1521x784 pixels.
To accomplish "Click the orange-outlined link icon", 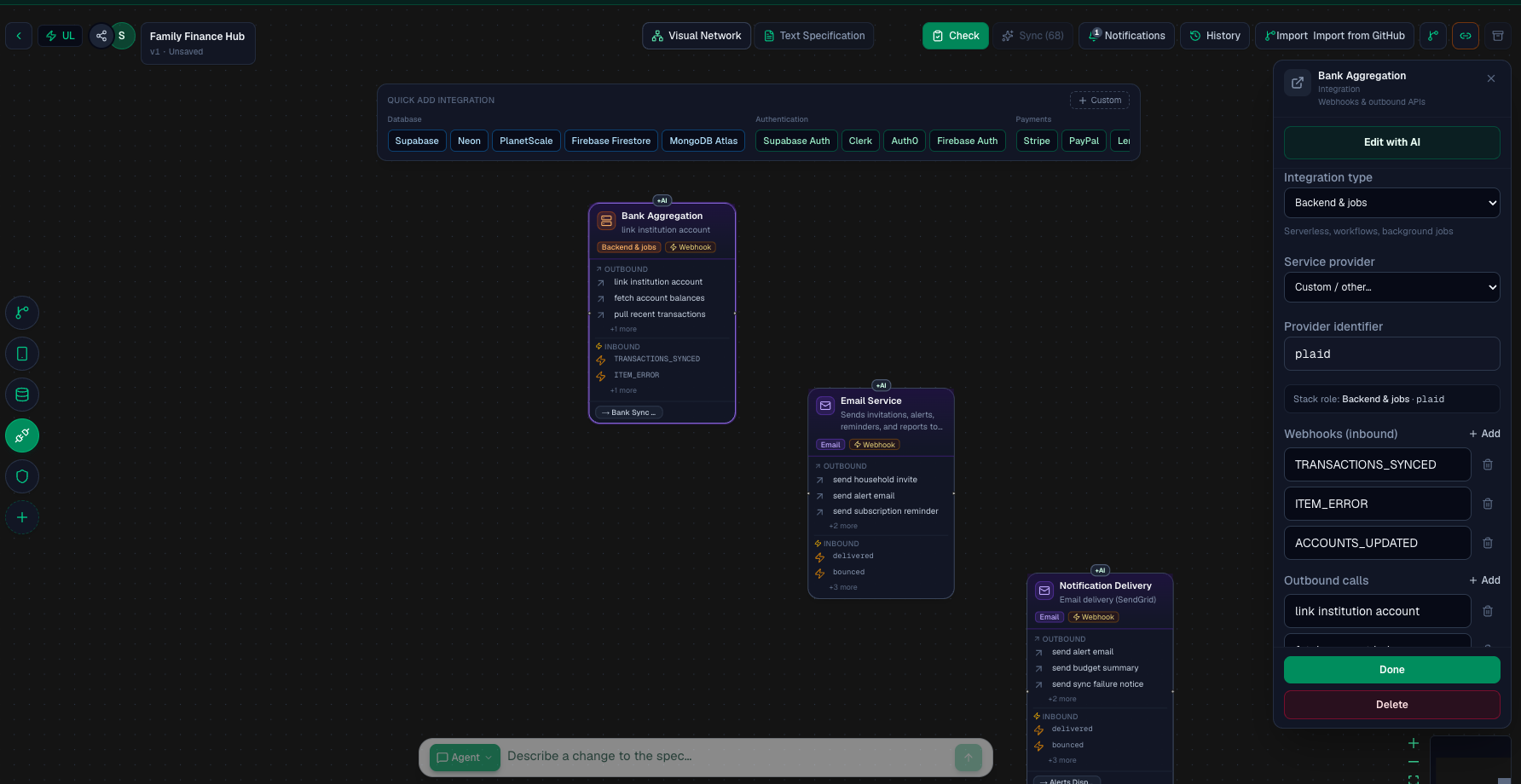I will [x=1466, y=36].
